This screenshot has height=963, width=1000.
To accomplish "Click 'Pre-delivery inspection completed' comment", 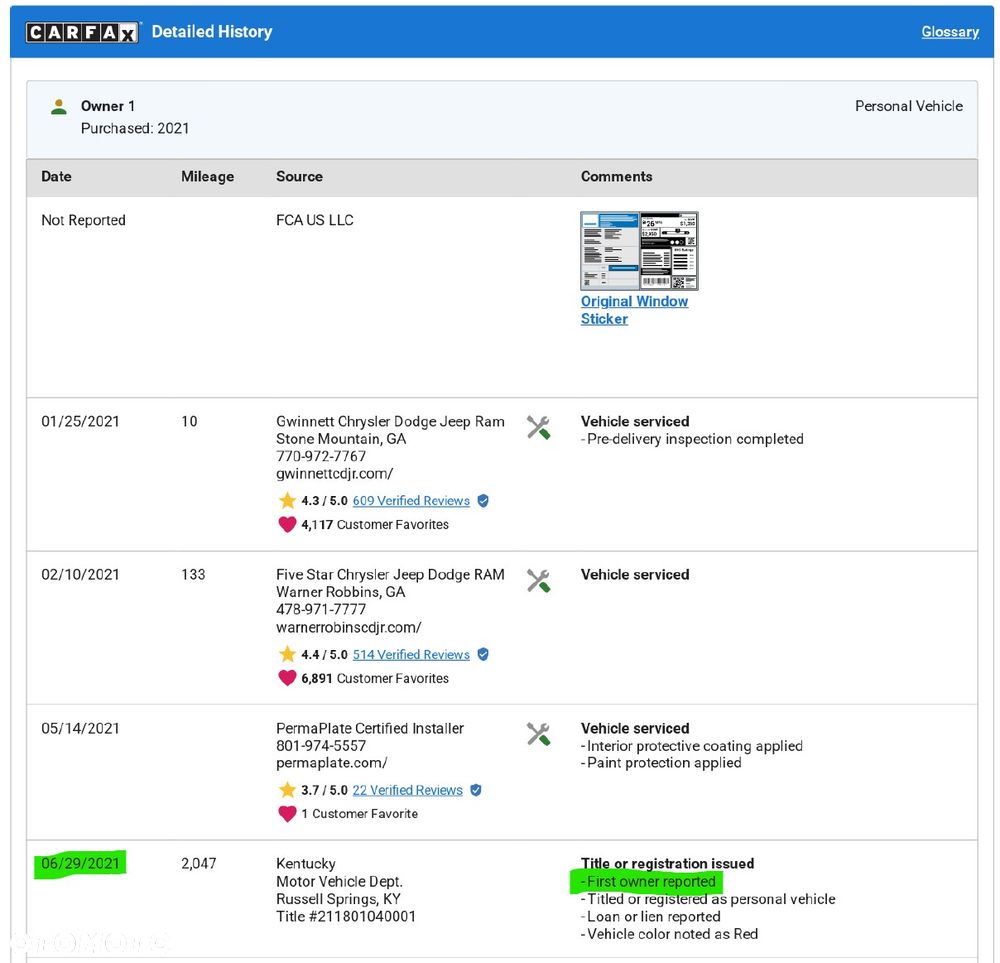I will click(x=692, y=439).
